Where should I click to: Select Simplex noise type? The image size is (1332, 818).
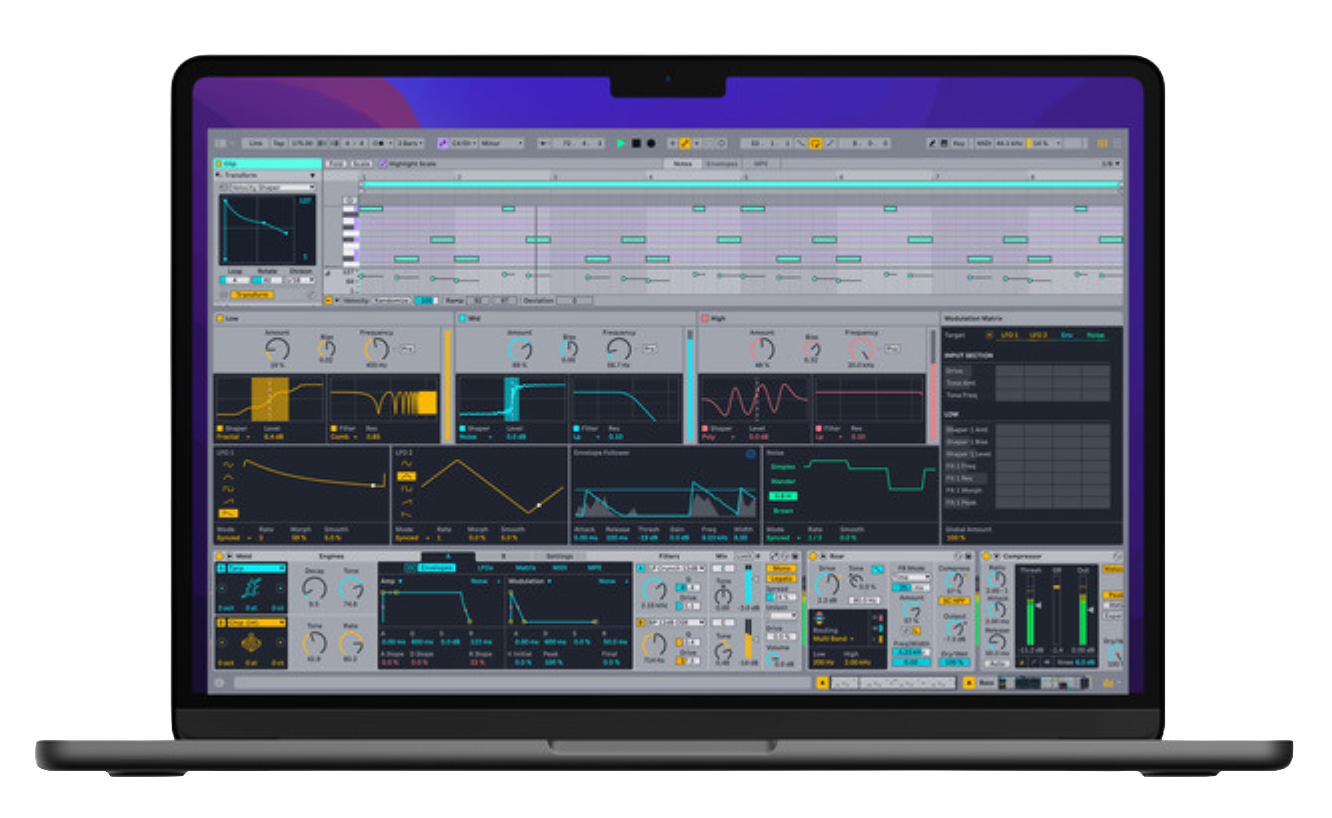782,467
